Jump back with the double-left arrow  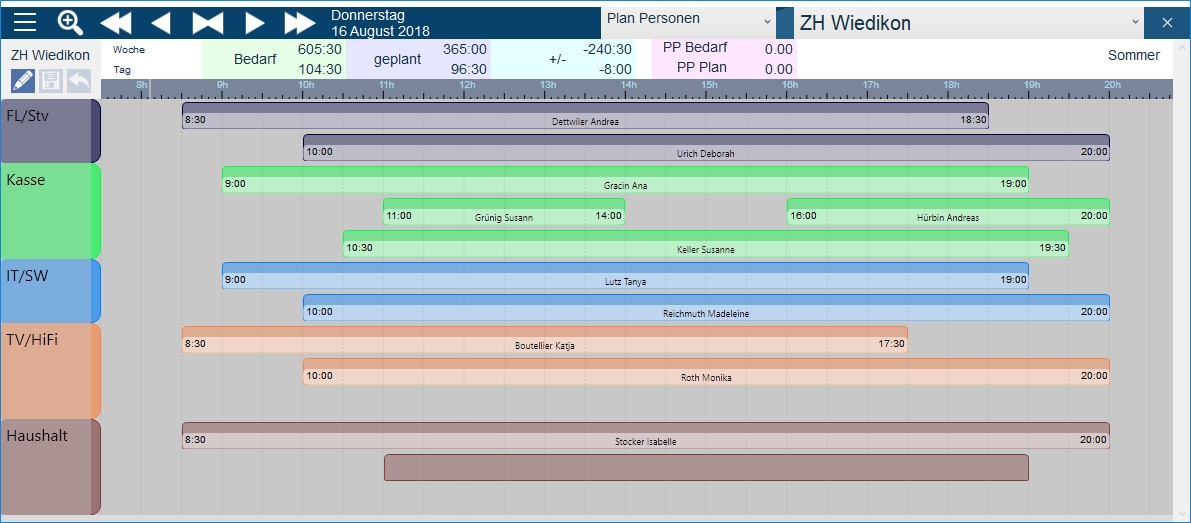coord(116,22)
